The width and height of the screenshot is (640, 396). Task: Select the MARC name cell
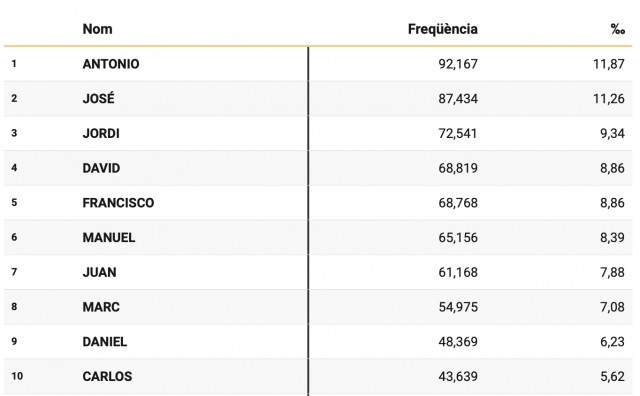click(101, 307)
